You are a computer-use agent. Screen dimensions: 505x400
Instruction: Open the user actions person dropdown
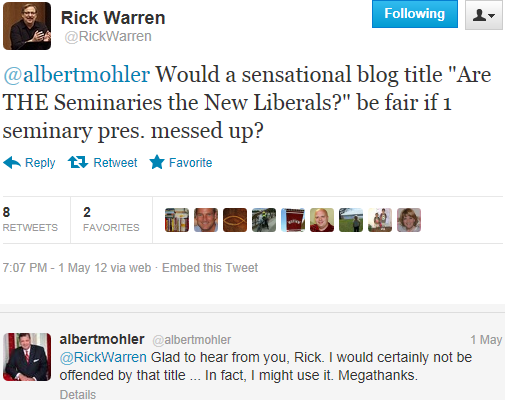pos(484,15)
